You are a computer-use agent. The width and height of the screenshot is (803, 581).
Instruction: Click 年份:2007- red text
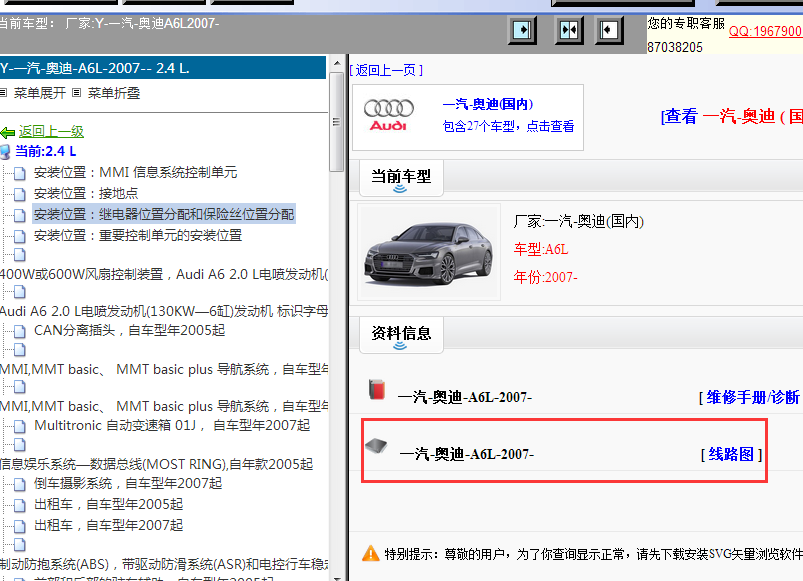click(x=545, y=277)
